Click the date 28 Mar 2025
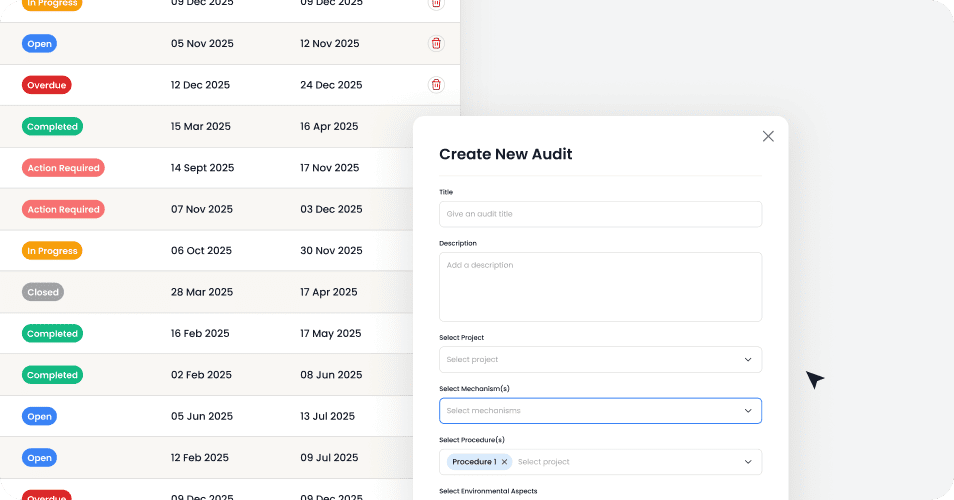Image resolution: width=954 pixels, height=500 pixels. 202,292
